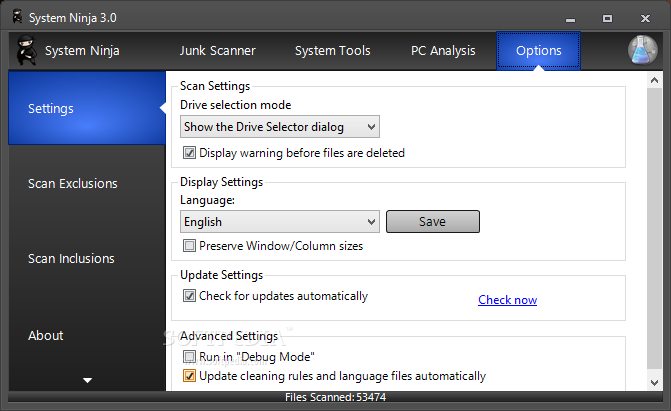Click the ninja icon in the title bar

click(13, 16)
